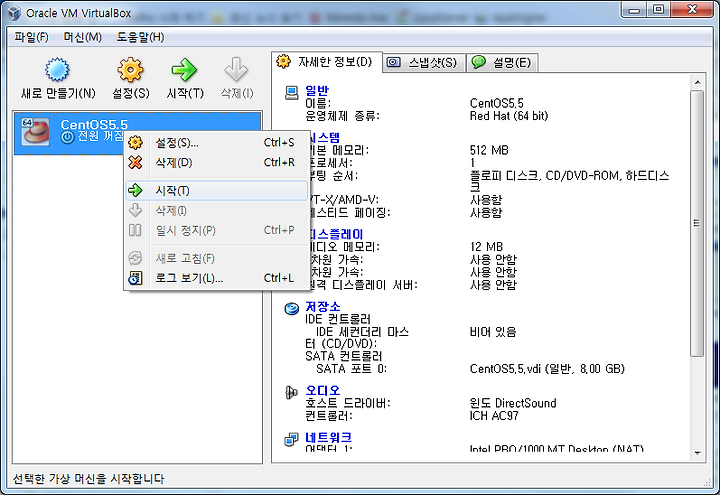
Task: Click the gear icon next to 설정(S)... in context menu
Action: pyautogui.click(x=135, y=142)
